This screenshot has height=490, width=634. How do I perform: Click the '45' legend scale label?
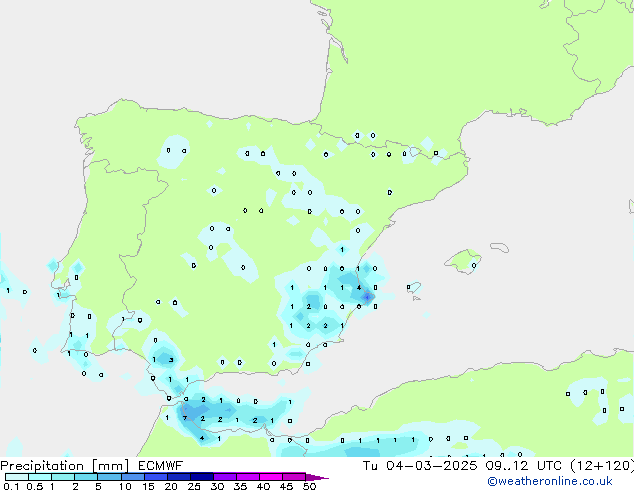286,486
